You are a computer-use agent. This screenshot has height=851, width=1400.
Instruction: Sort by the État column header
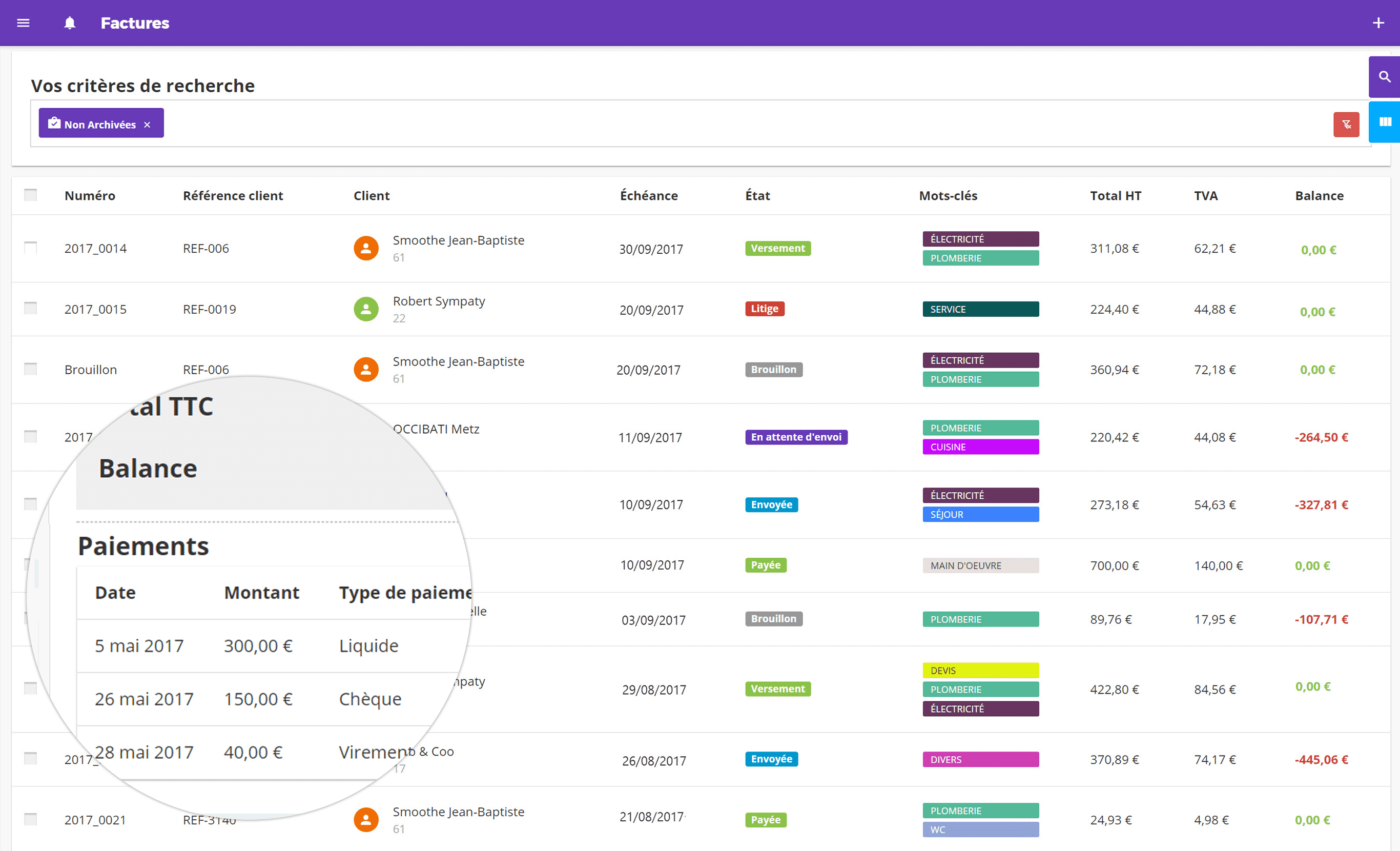(x=757, y=195)
